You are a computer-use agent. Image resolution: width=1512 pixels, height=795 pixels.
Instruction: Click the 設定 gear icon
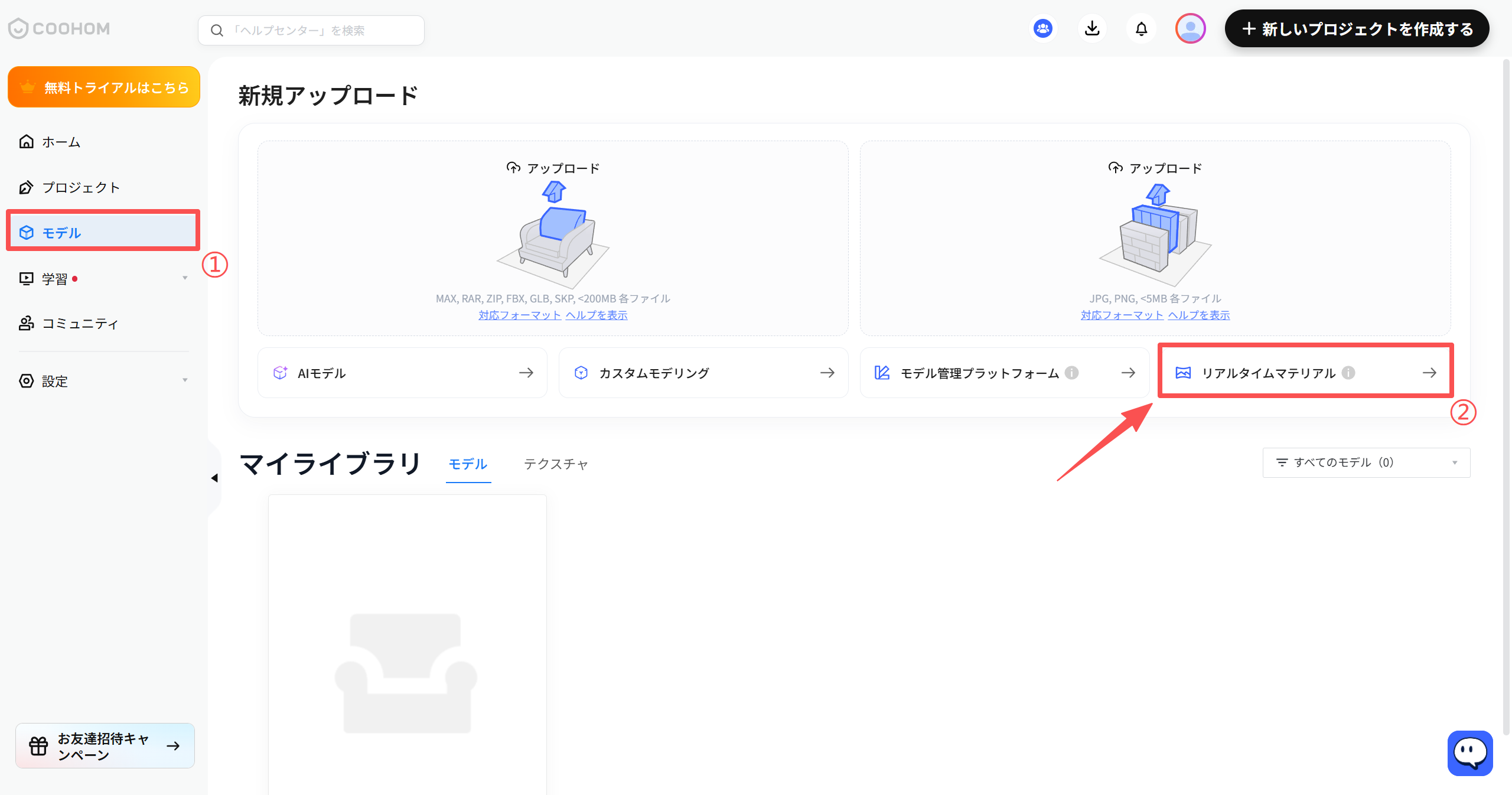tap(26, 381)
